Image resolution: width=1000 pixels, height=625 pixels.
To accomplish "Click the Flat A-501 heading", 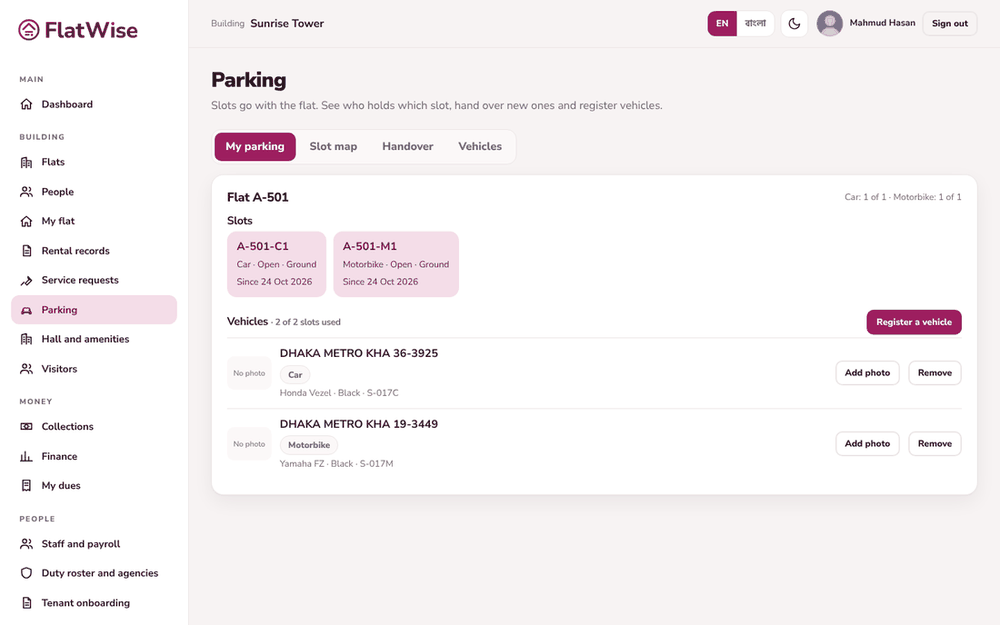I will click(x=258, y=198).
